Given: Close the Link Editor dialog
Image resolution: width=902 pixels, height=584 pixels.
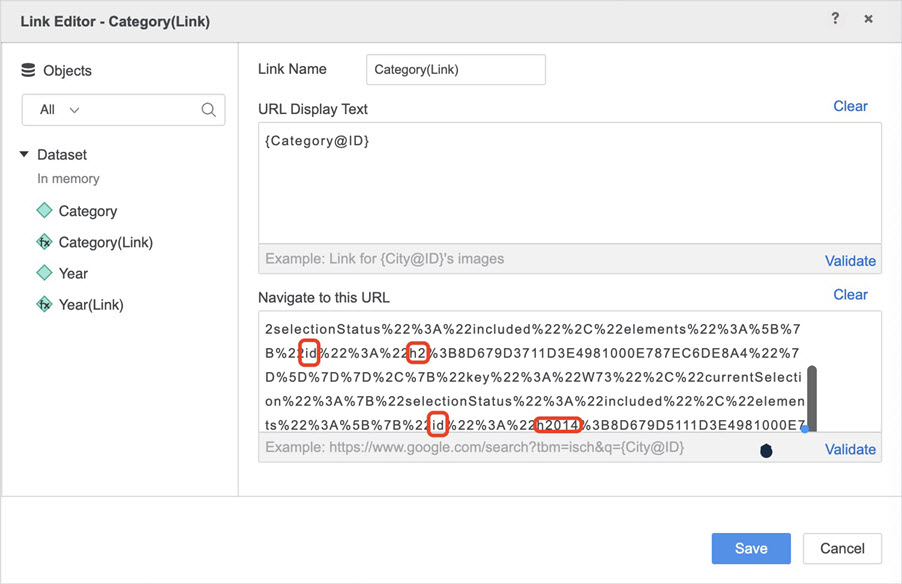Looking at the screenshot, I should click(x=868, y=19).
